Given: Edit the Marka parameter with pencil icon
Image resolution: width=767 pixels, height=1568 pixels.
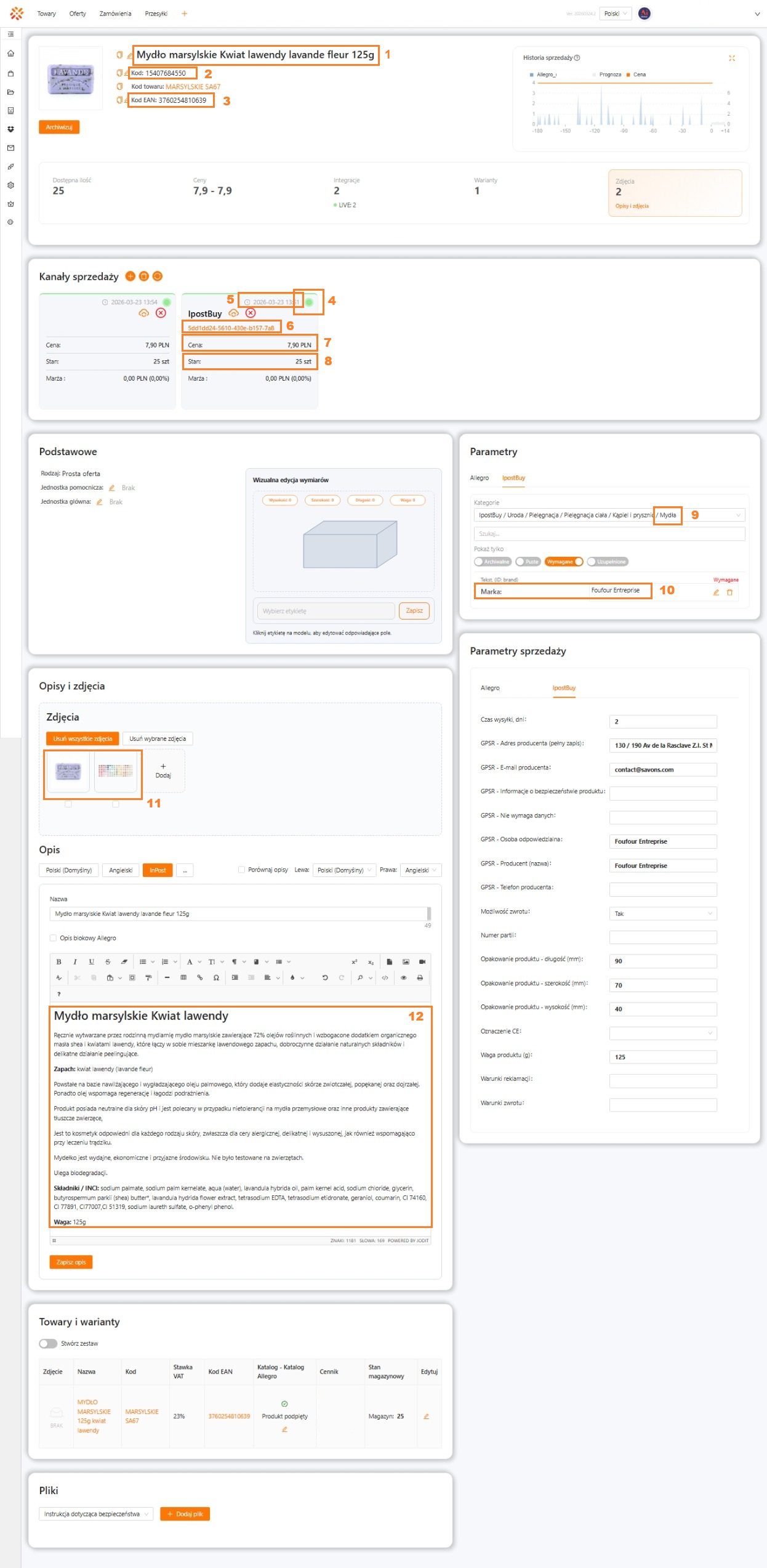Looking at the screenshot, I should pyautogui.click(x=716, y=592).
